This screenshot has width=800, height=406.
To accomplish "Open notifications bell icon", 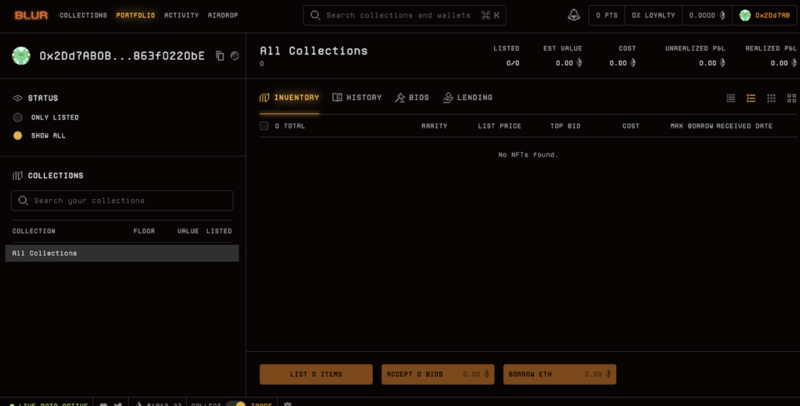I will pyautogui.click(x=573, y=15).
